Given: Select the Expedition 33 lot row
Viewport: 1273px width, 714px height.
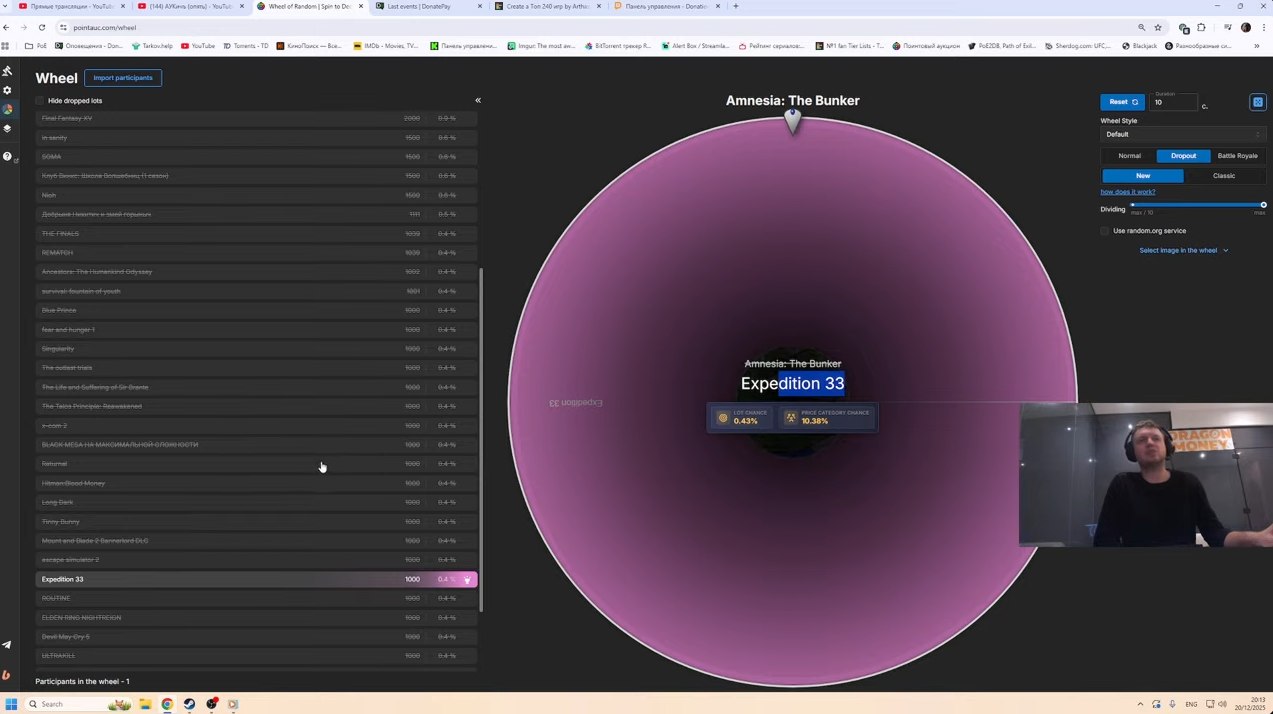Looking at the screenshot, I should tap(256, 579).
